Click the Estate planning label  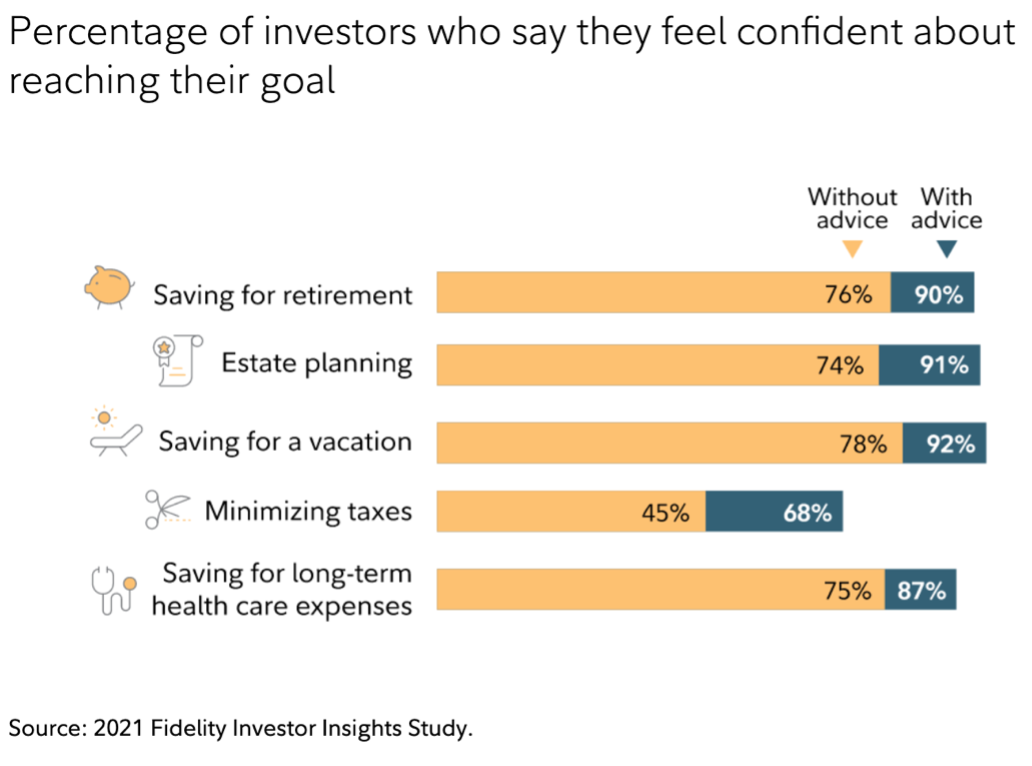coord(316,362)
